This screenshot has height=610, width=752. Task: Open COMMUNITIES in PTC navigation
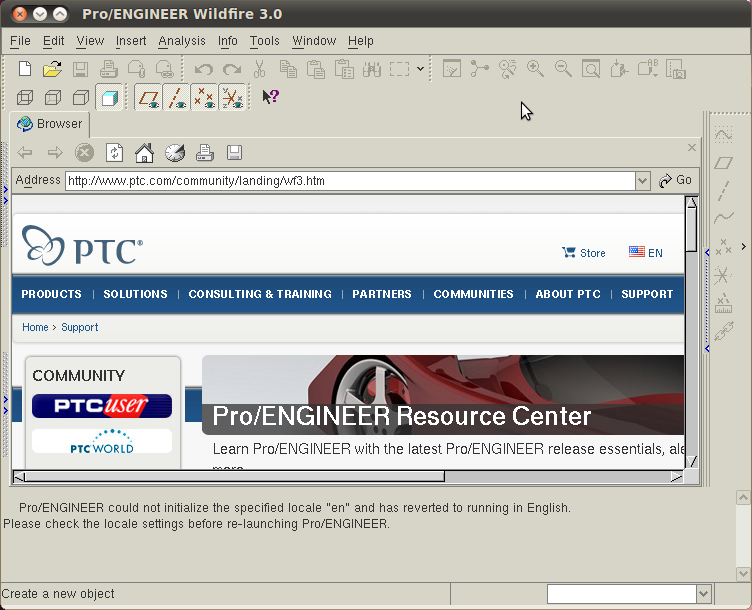click(473, 294)
